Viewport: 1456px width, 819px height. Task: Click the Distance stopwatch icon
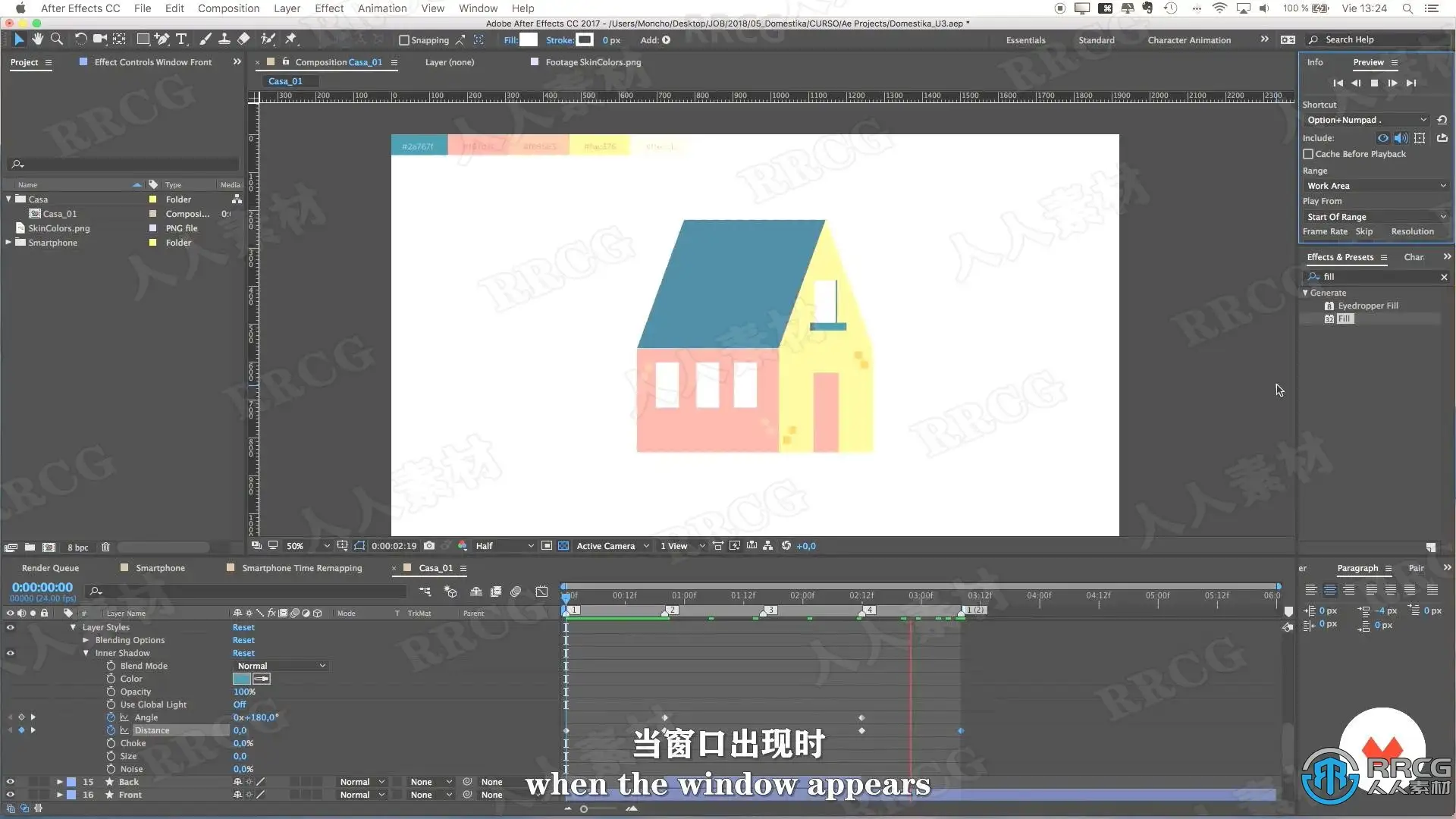point(111,730)
